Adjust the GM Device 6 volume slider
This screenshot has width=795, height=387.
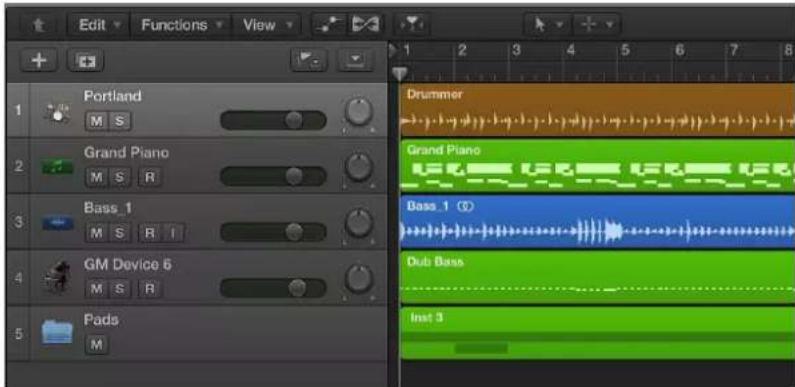tap(273, 288)
